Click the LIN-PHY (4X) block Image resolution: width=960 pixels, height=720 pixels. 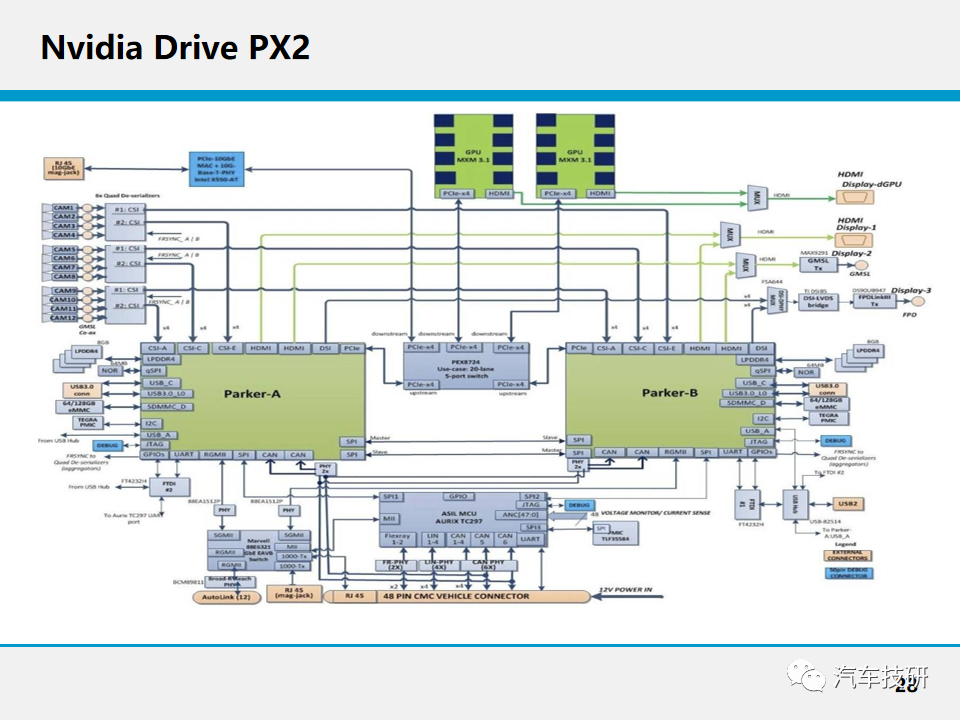pyautogui.click(x=439, y=564)
